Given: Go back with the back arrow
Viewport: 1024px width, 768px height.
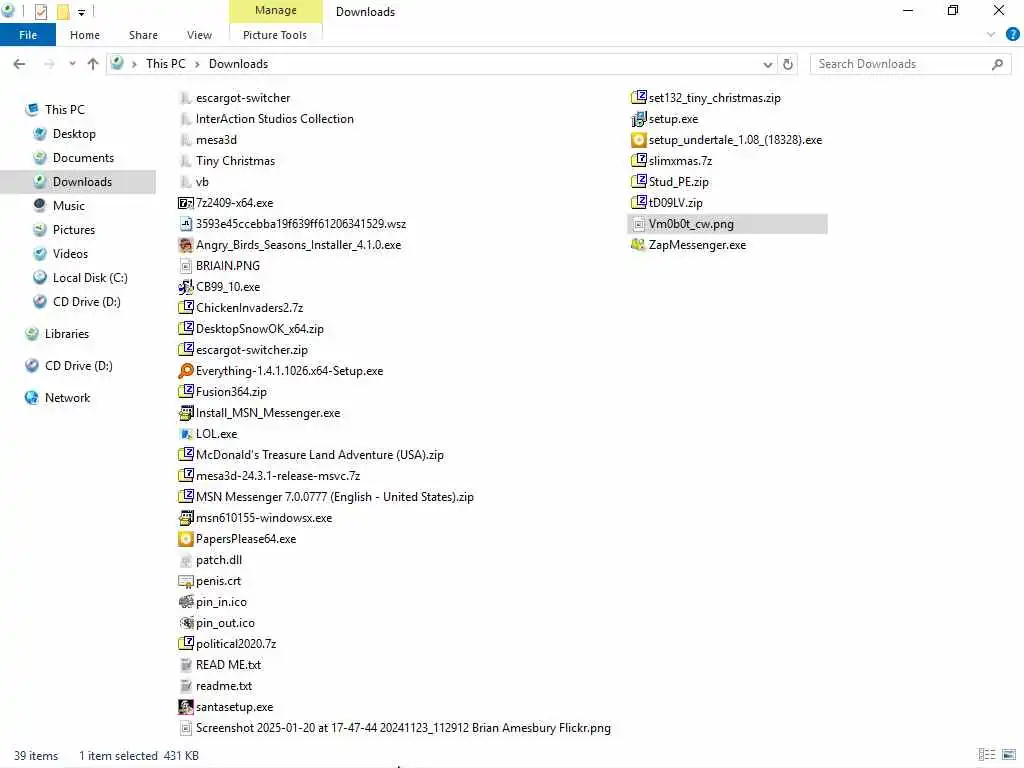Looking at the screenshot, I should [x=20, y=64].
